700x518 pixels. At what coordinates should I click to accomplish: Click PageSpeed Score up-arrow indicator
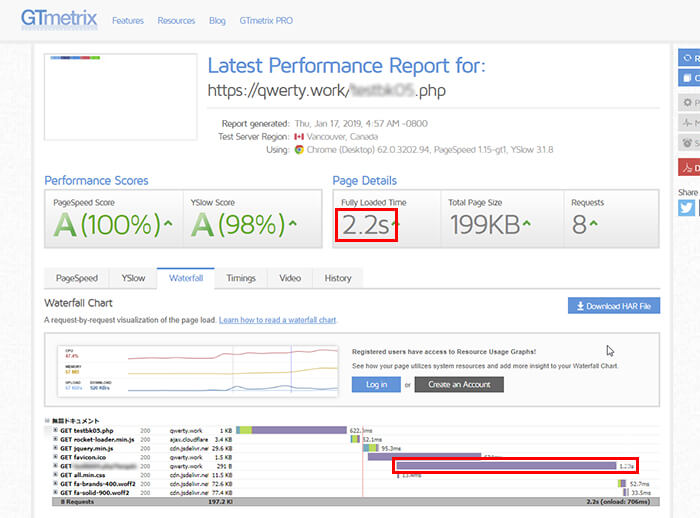point(168,222)
